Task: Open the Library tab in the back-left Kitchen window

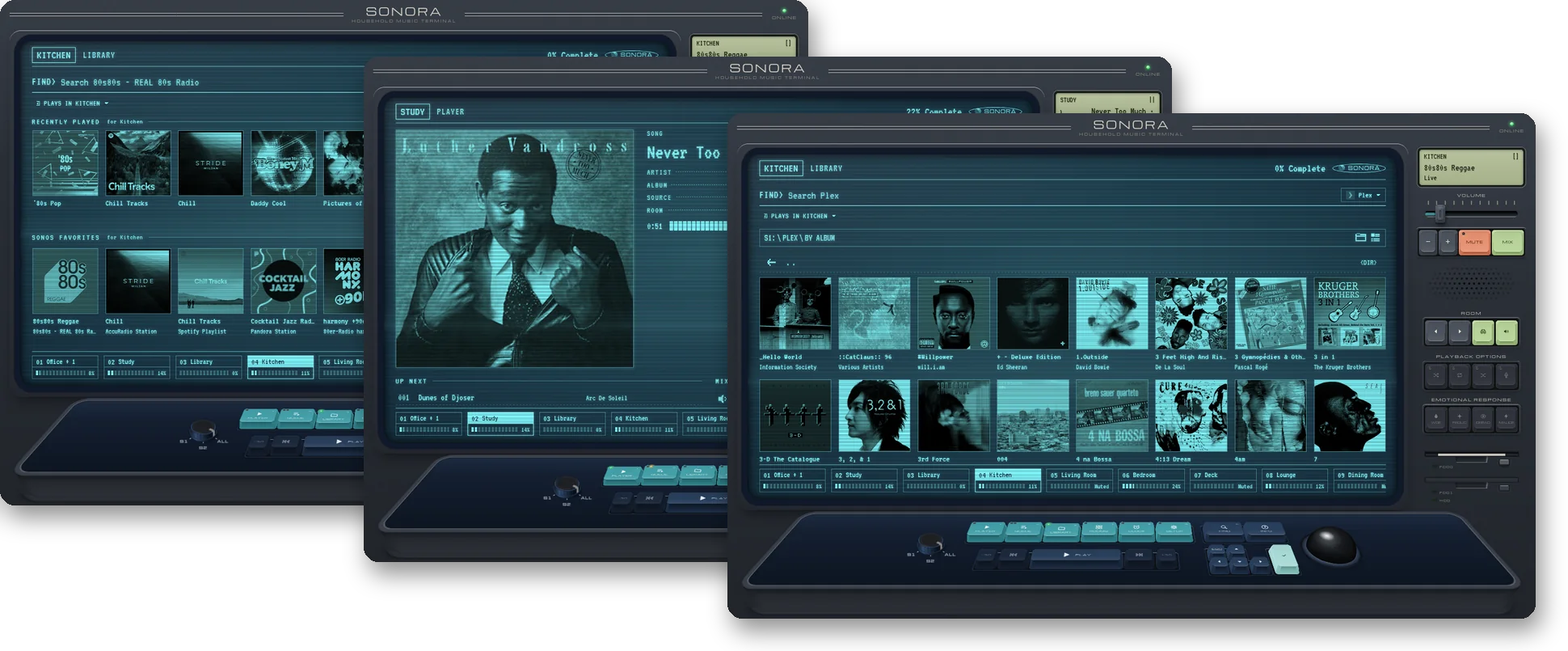Action: [99, 55]
